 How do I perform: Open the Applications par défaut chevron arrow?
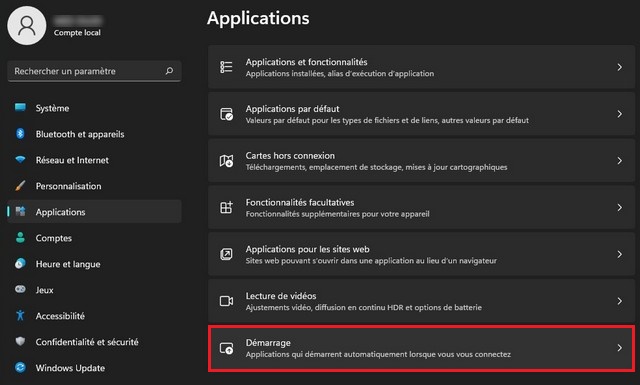[x=620, y=114]
